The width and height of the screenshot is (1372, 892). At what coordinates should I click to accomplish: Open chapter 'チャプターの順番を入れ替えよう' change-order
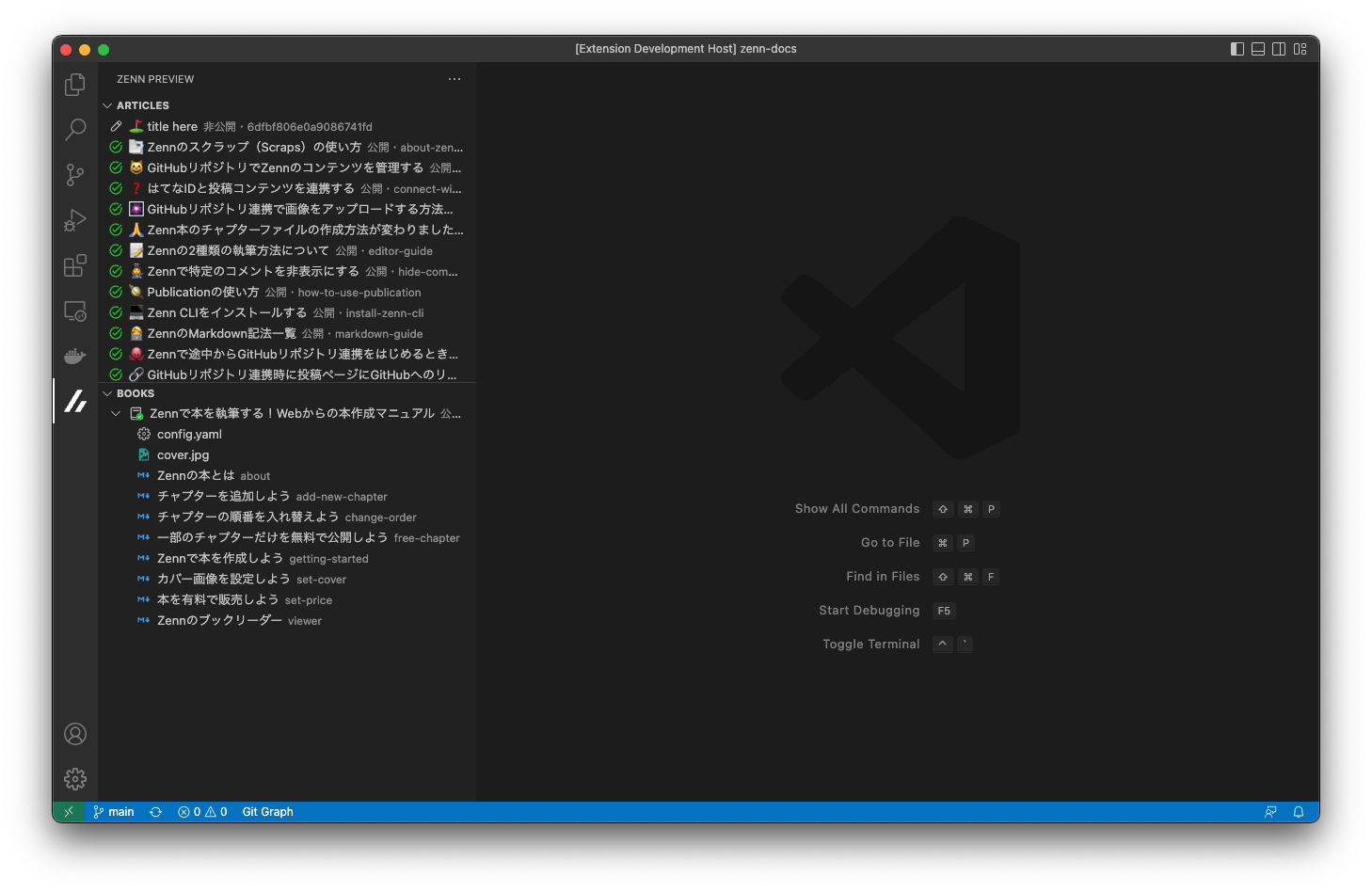tap(287, 517)
